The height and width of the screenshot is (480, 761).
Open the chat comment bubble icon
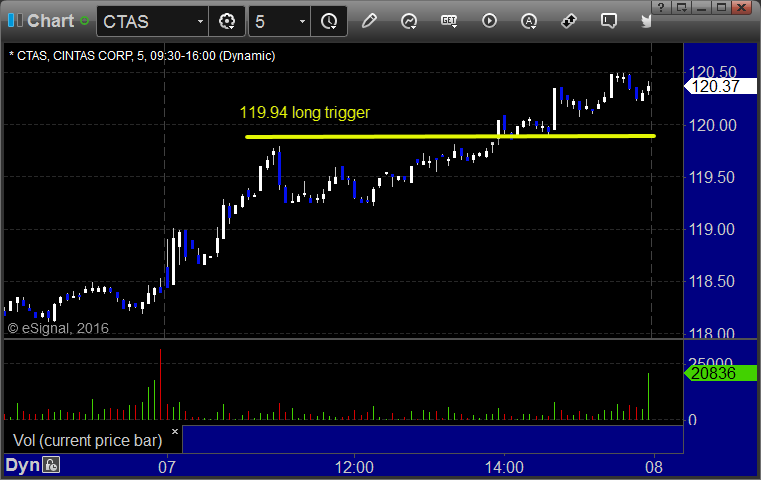click(x=609, y=21)
